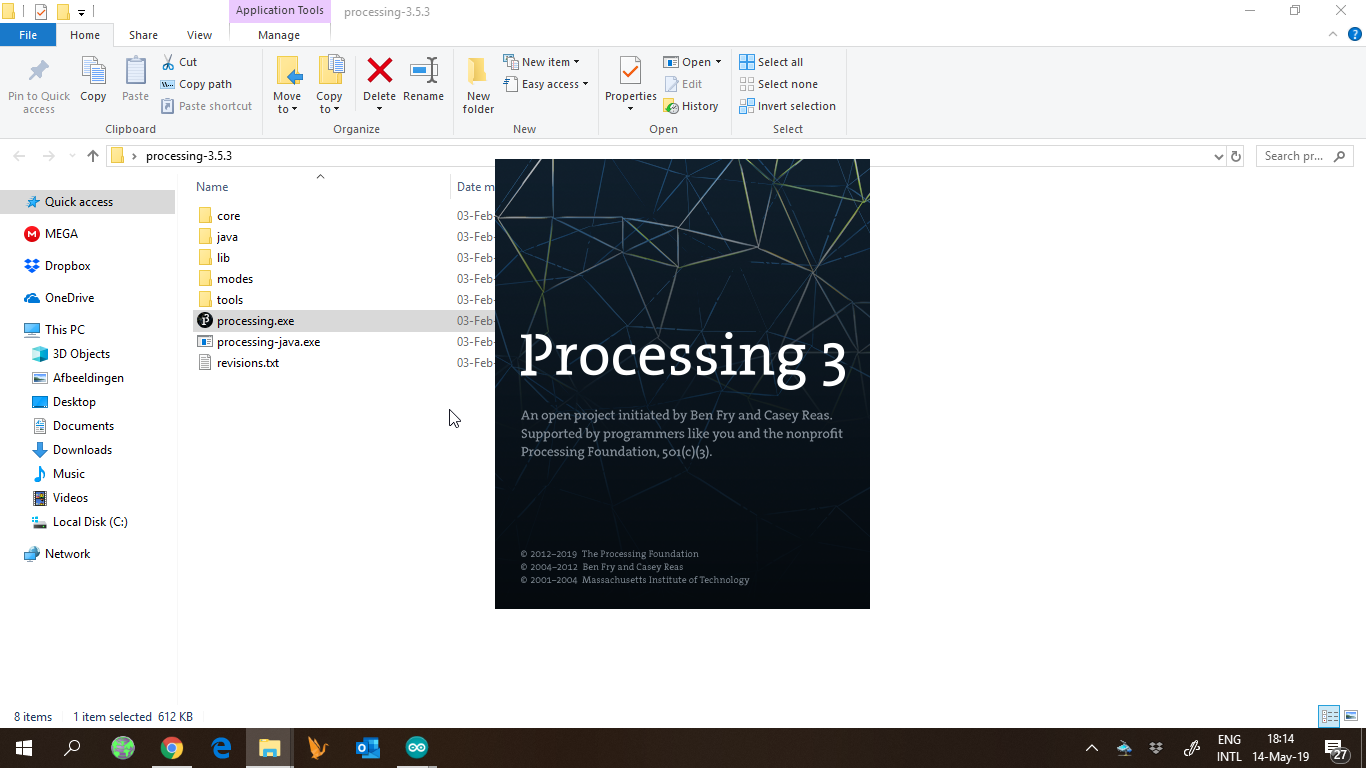The width and height of the screenshot is (1366, 768).
Task: Open Outlook from taskbar
Action: click(368, 748)
